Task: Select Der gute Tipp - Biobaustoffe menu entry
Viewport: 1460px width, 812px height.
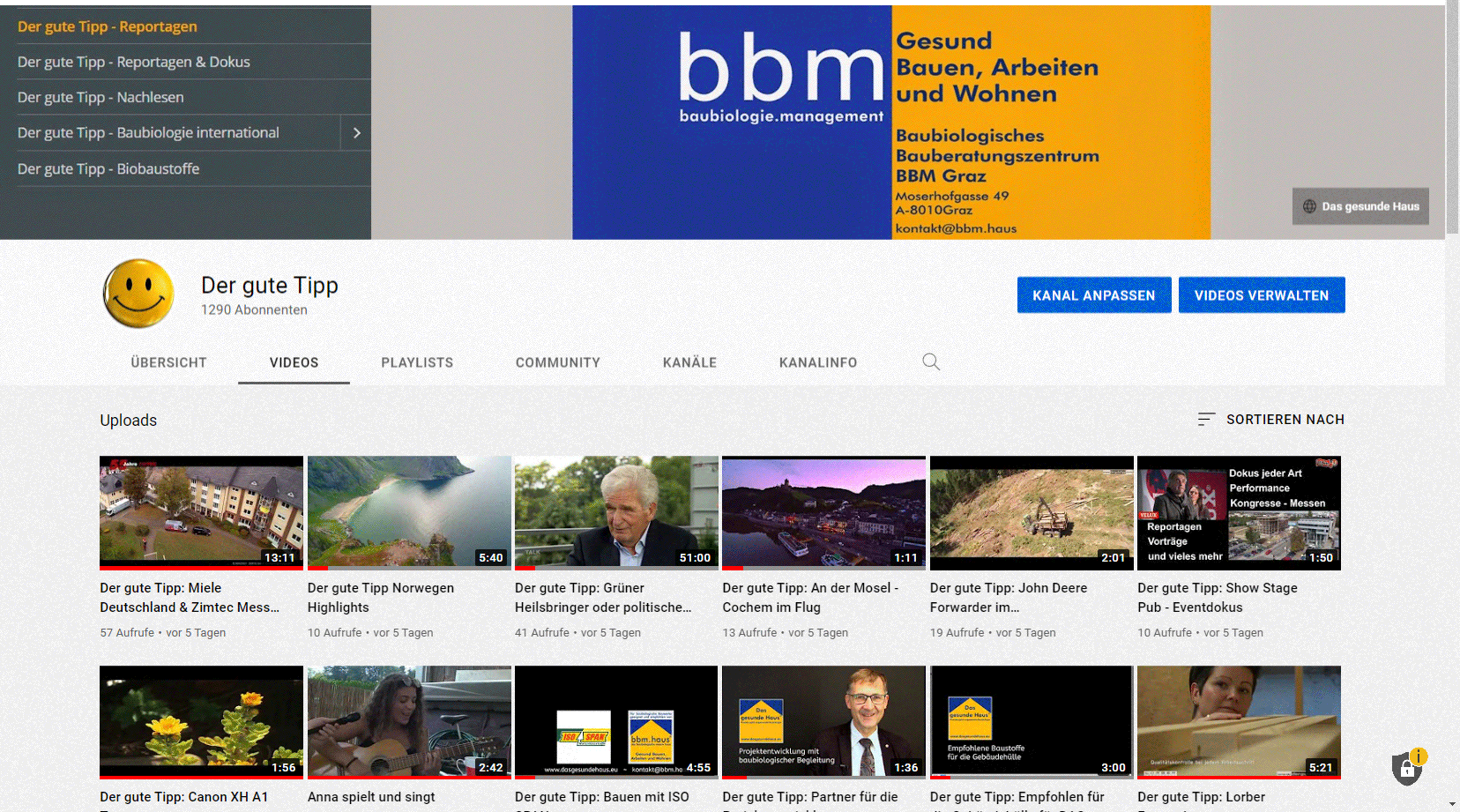Action: click(x=108, y=168)
